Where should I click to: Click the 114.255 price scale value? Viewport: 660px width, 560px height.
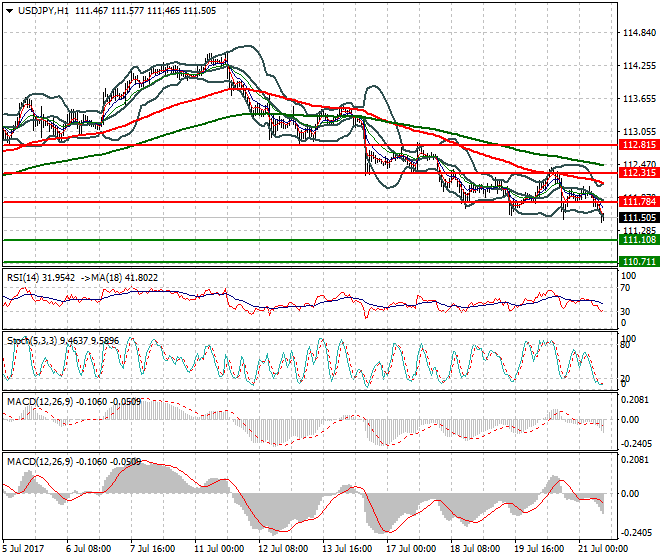click(639, 66)
